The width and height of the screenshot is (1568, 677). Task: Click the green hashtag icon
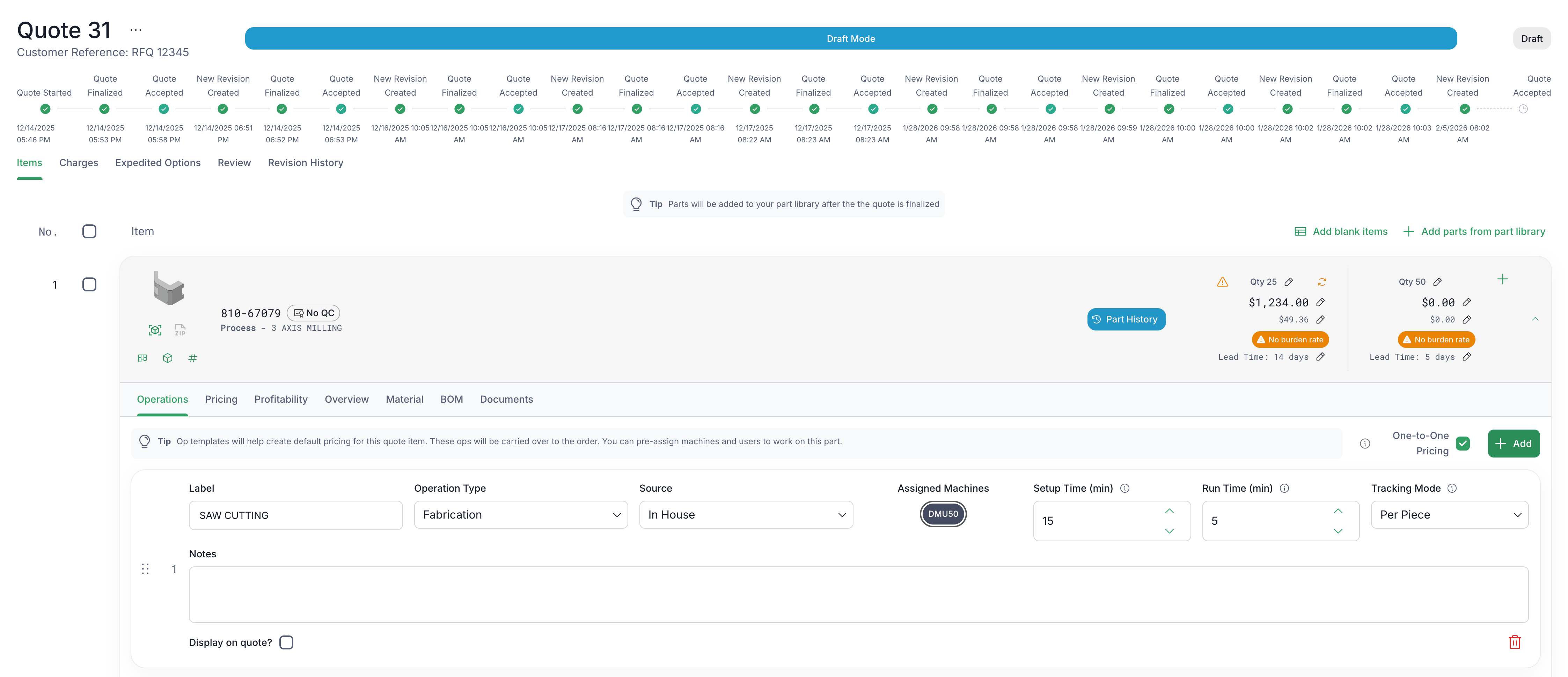pos(192,358)
